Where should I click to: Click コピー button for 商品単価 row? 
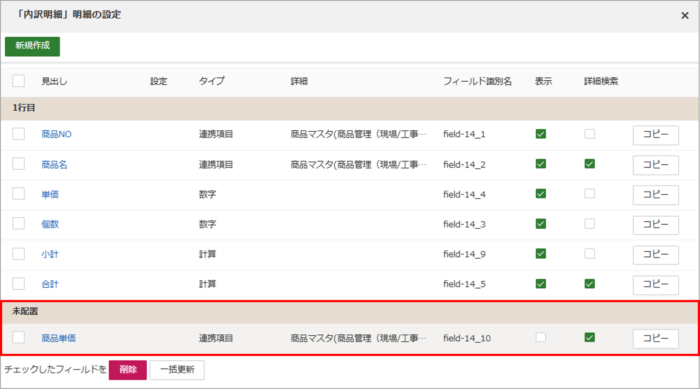click(x=655, y=339)
